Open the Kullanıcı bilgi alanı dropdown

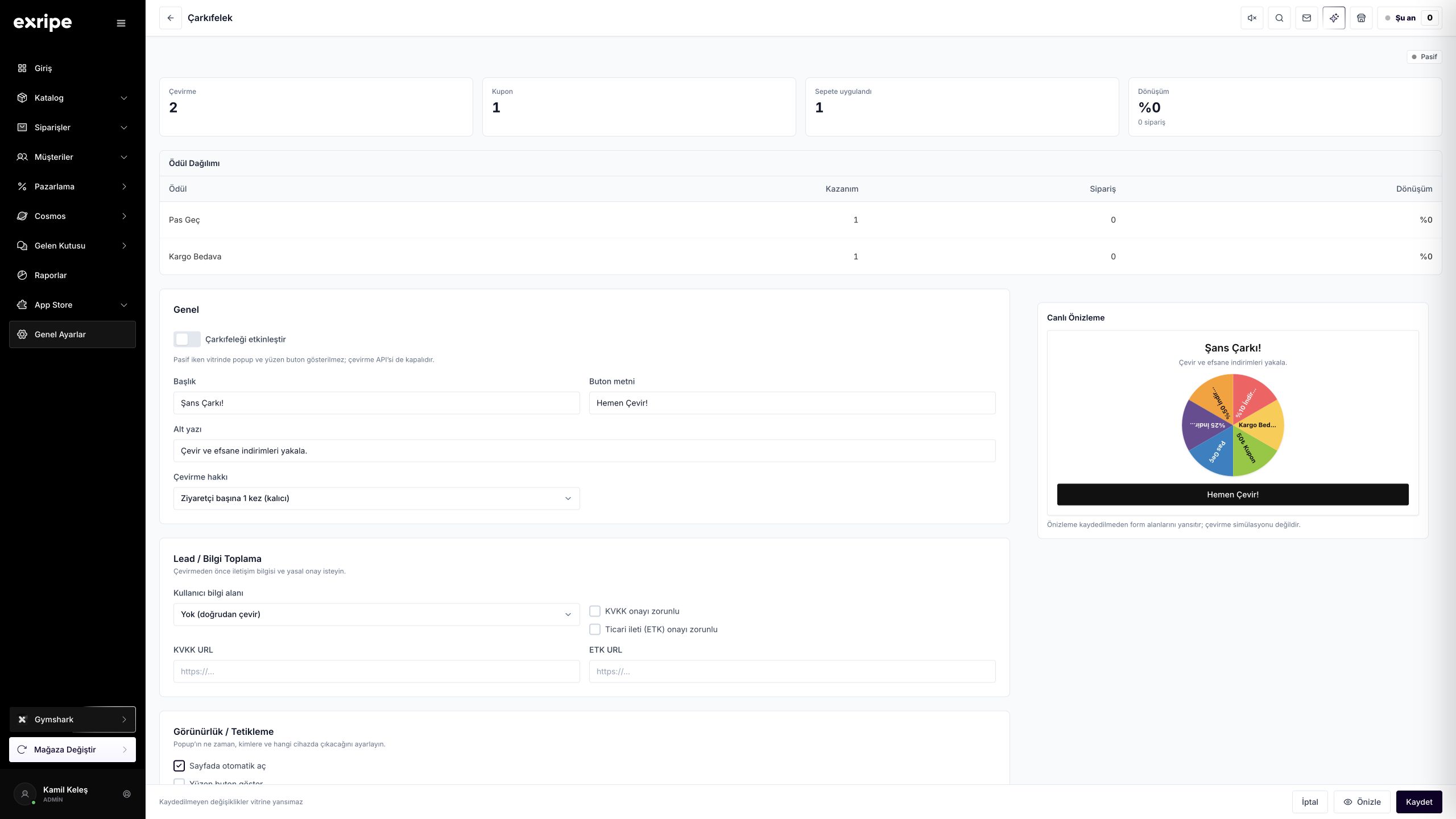click(x=377, y=614)
